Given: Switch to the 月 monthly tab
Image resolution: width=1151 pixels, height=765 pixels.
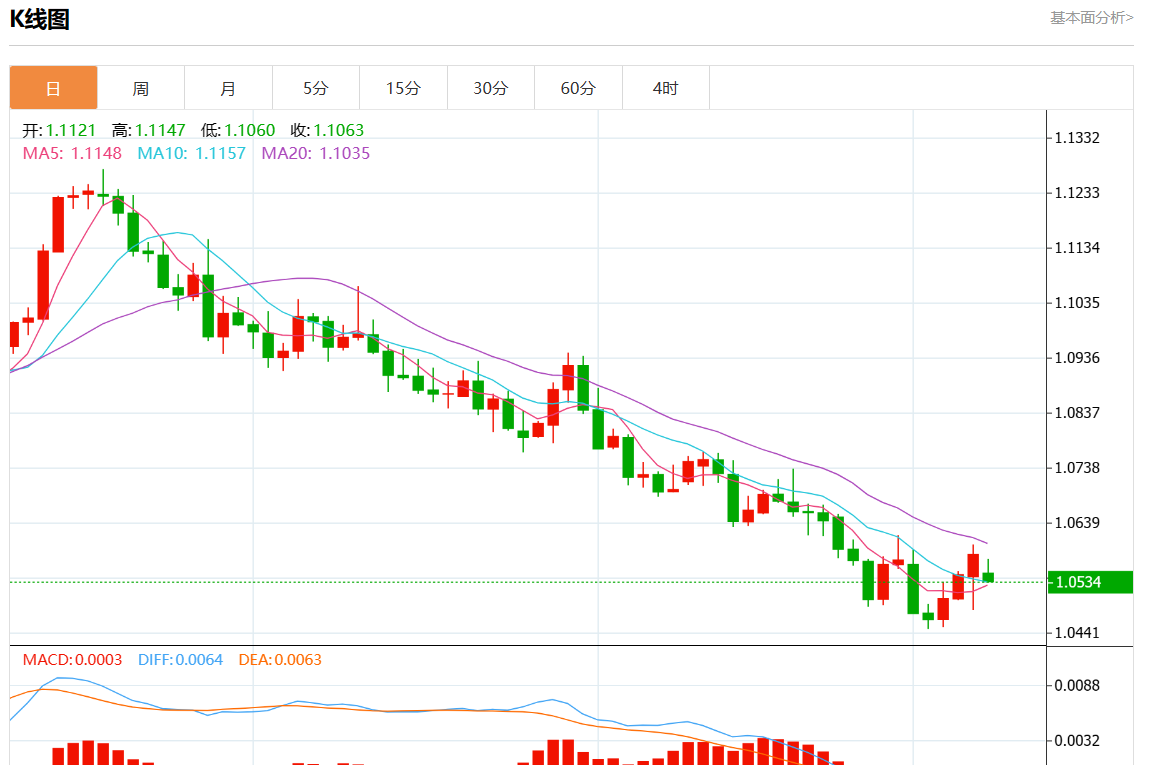Looking at the screenshot, I should click(x=228, y=88).
